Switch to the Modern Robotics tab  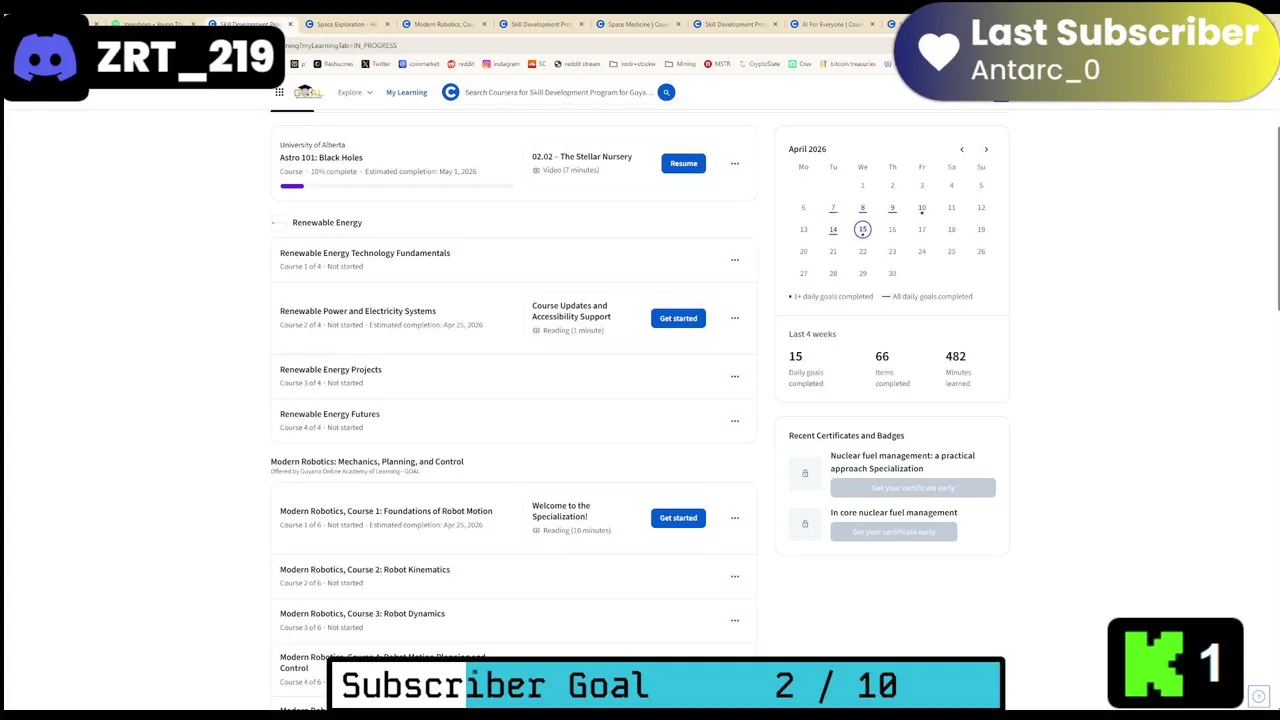point(443,24)
